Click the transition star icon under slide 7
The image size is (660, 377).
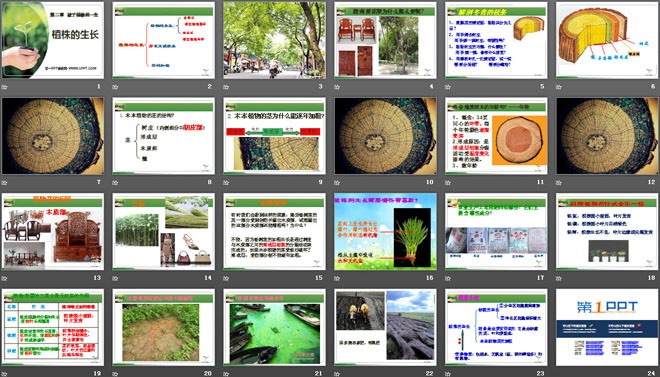(4, 183)
